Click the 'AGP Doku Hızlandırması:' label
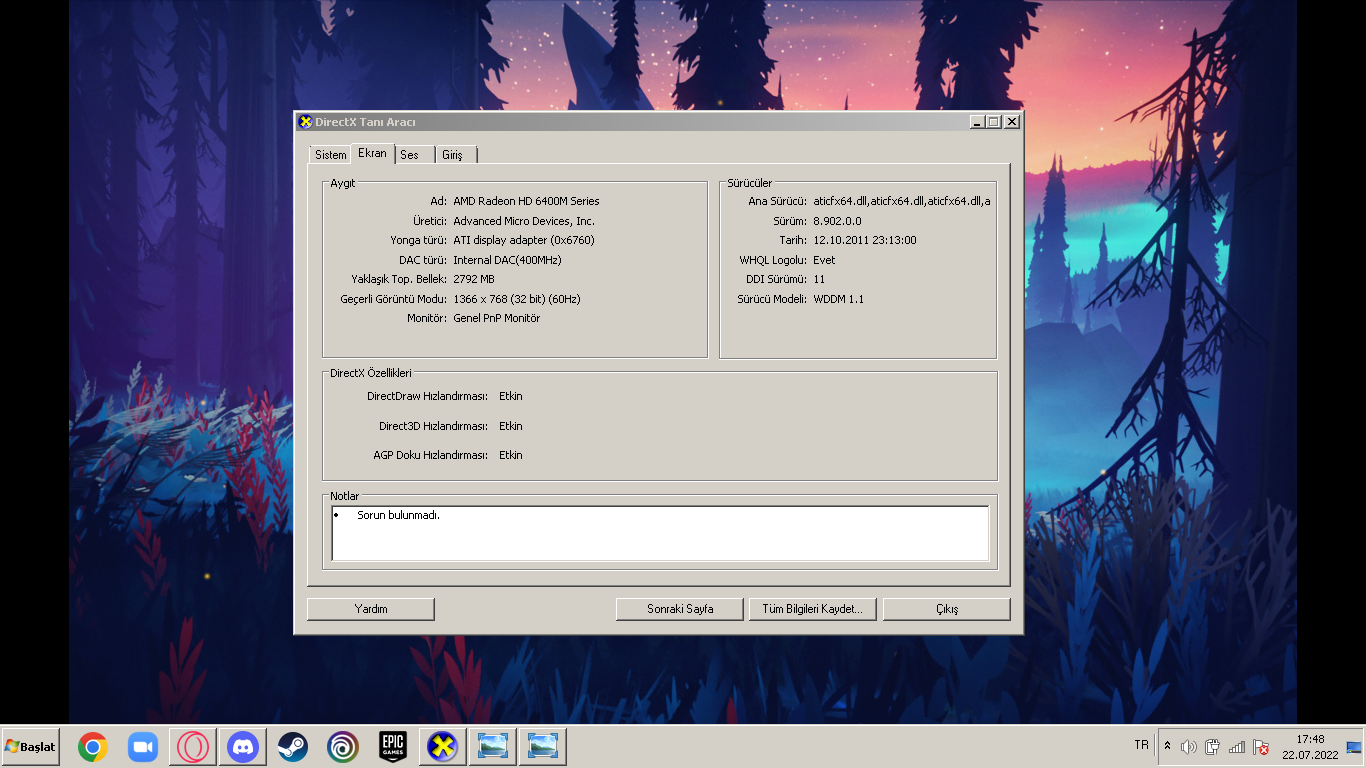This screenshot has width=1366, height=768. 430,455
